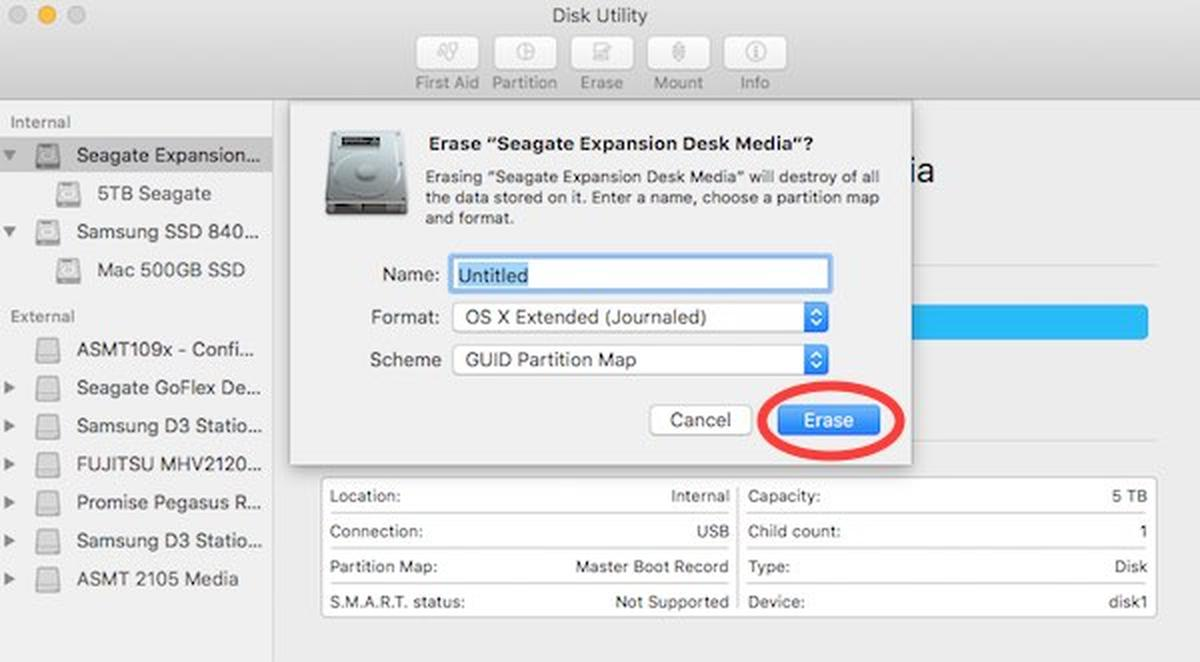Viewport: 1200px width, 662px height.
Task: Open the Scheme dropdown menu
Action: [x=640, y=360]
